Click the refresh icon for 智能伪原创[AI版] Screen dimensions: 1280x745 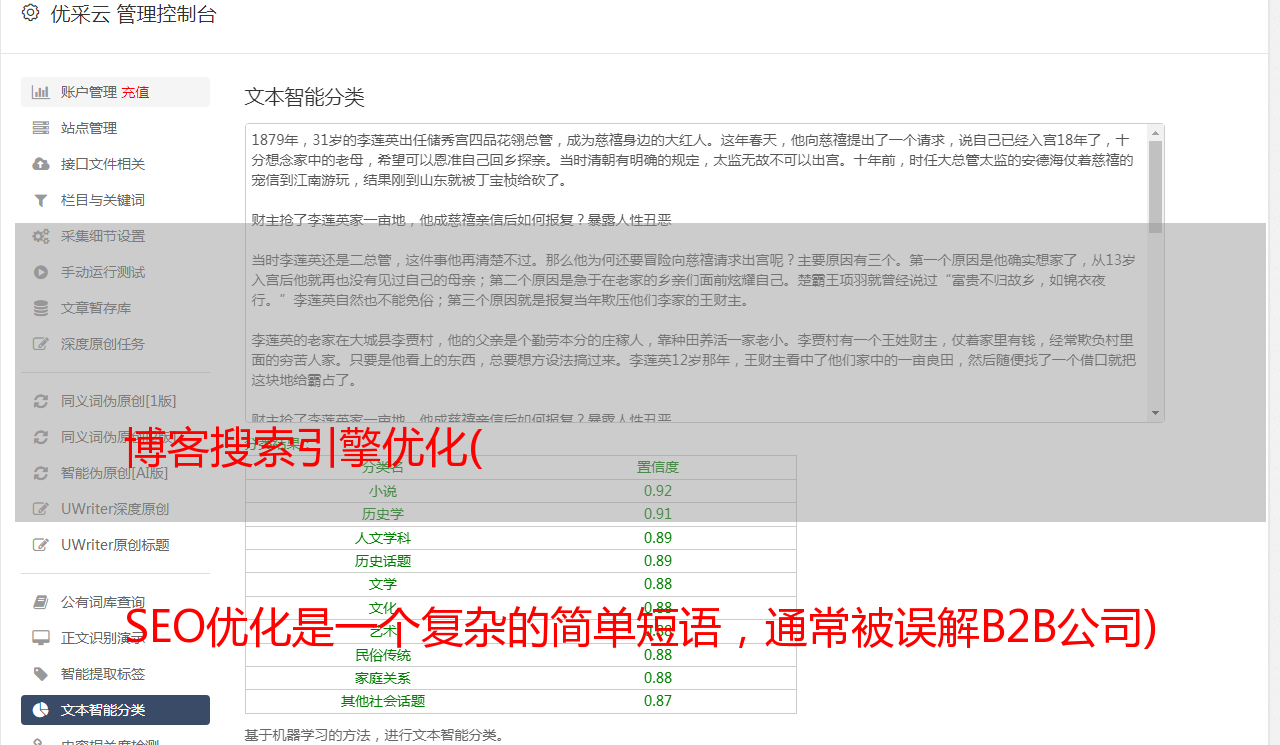pos(41,473)
